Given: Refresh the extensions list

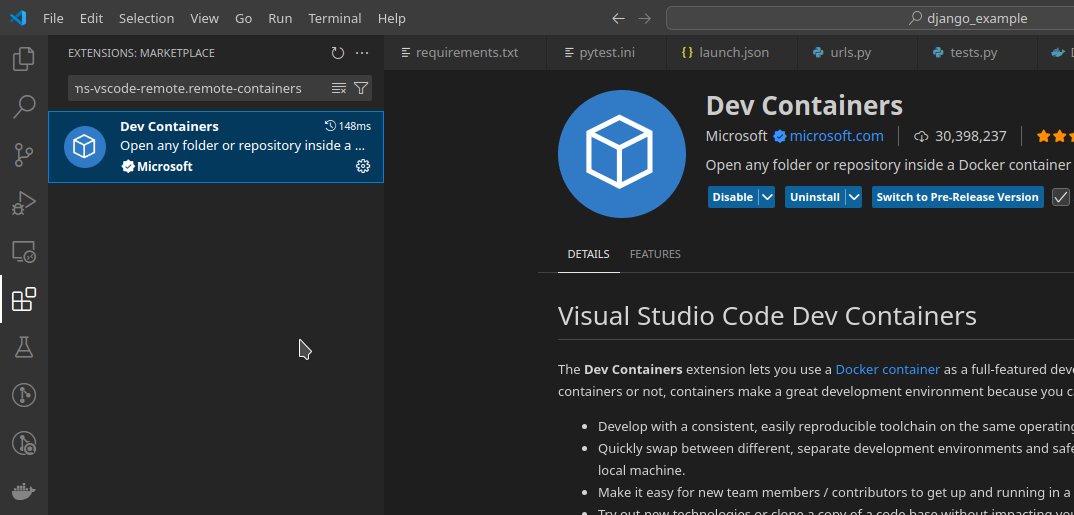Looking at the screenshot, I should tap(338, 53).
